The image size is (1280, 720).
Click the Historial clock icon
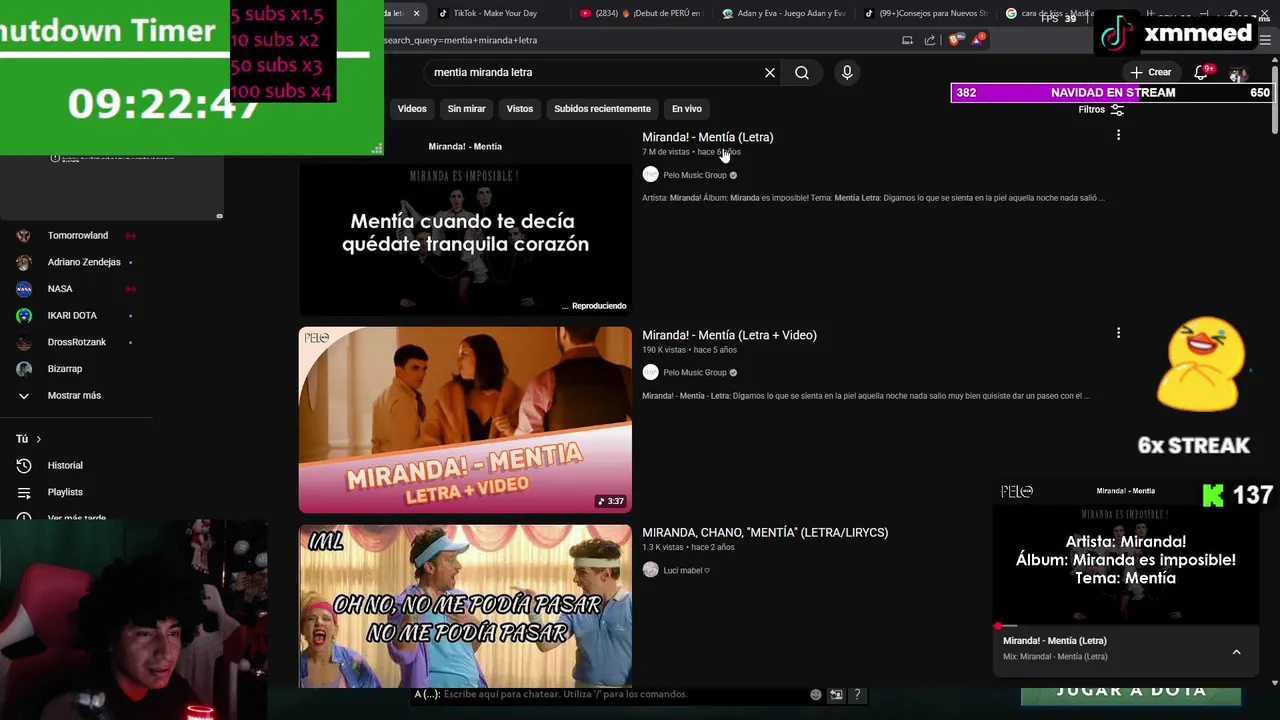(24, 465)
